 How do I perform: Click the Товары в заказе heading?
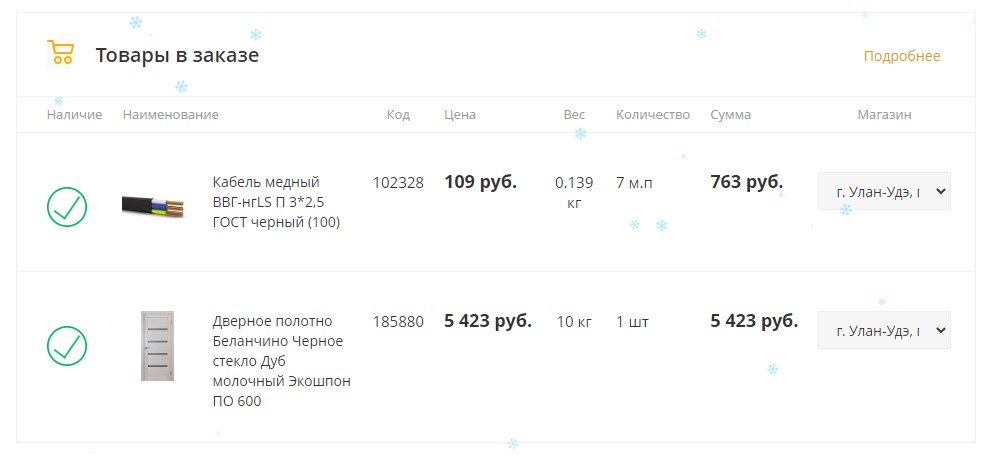coord(177,56)
